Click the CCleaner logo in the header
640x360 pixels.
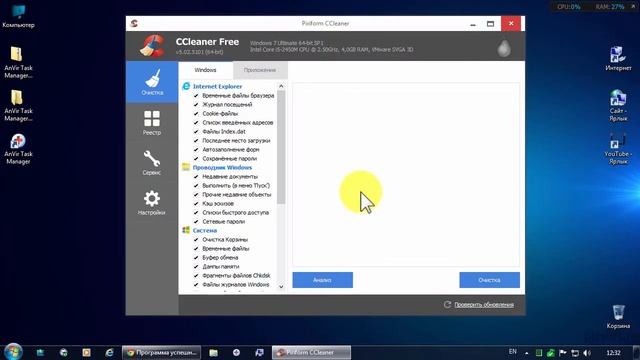pyautogui.click(x=152, y=46)
